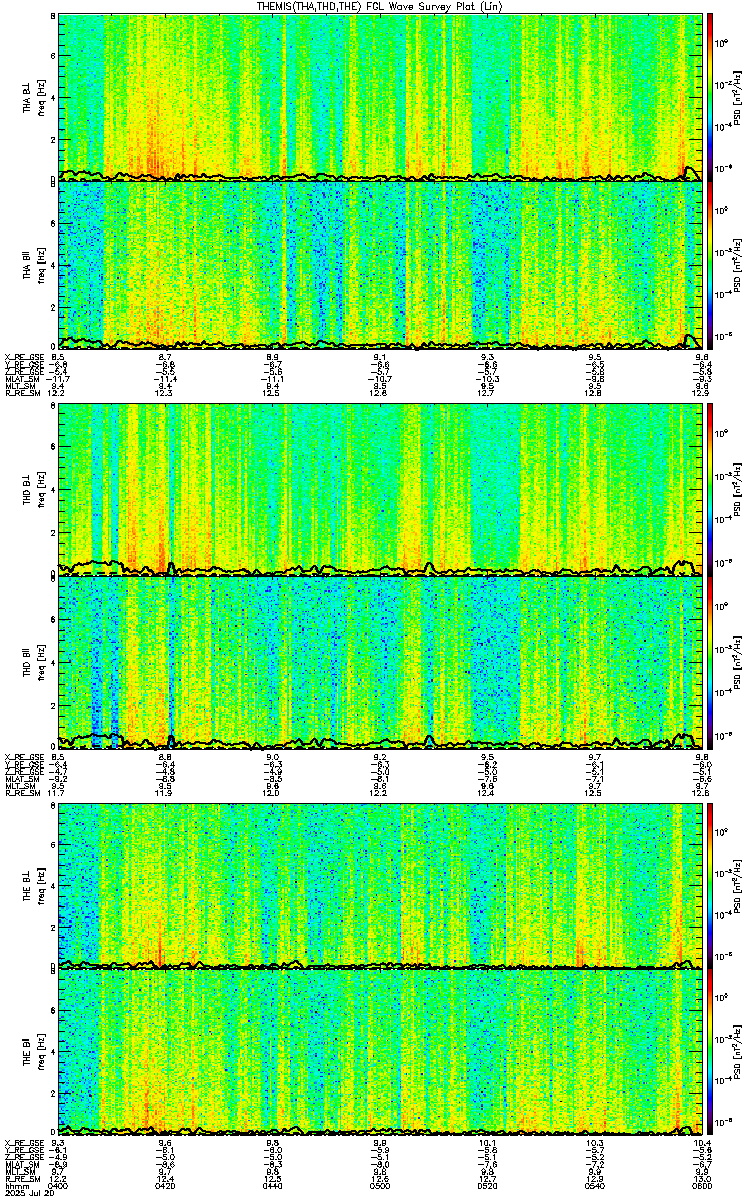Click the 'THA B⊥ freq [Hz]' axis label

[x=33, y=97]
